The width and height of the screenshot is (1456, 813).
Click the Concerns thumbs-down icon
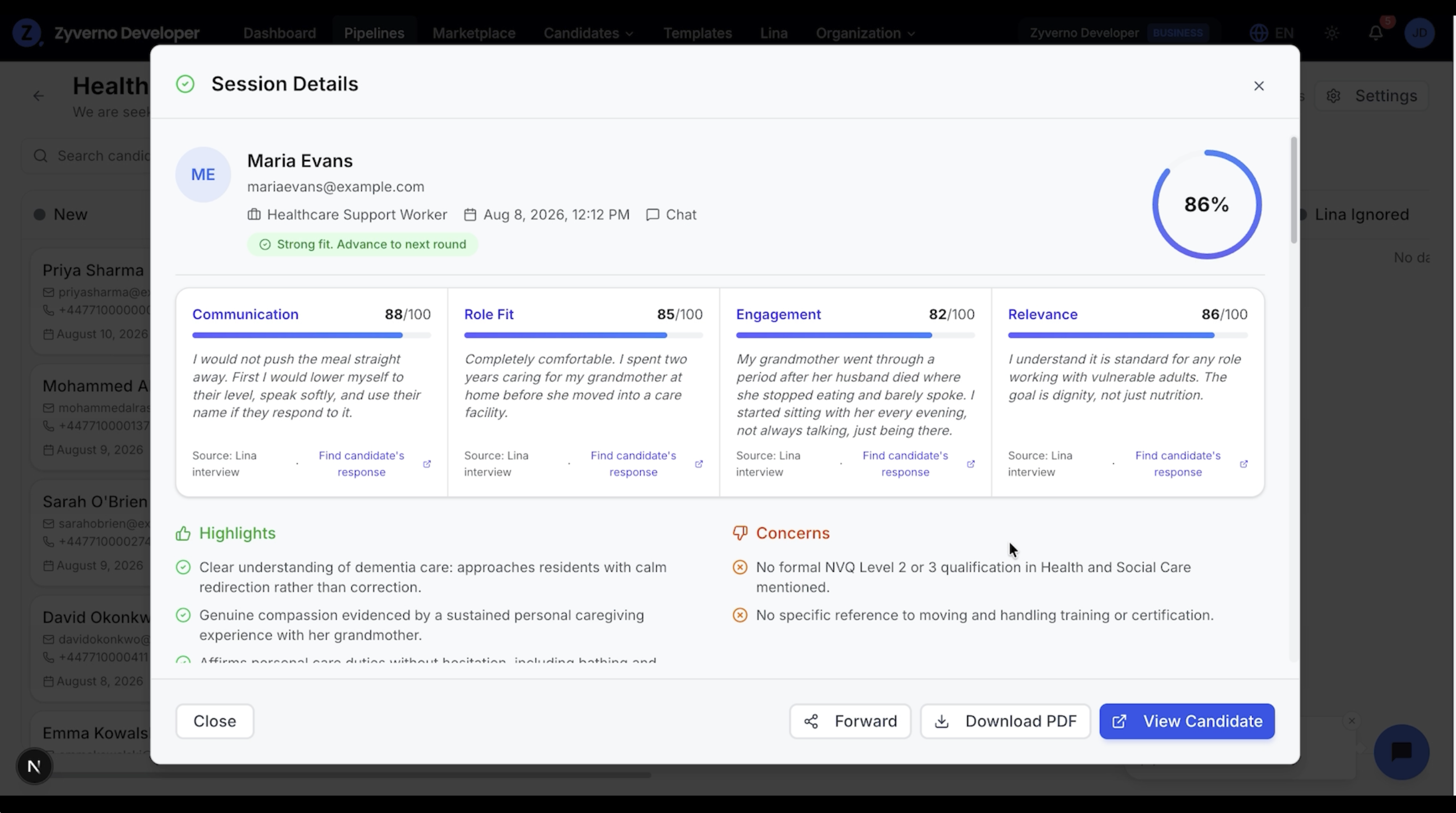tap(740, 533)
